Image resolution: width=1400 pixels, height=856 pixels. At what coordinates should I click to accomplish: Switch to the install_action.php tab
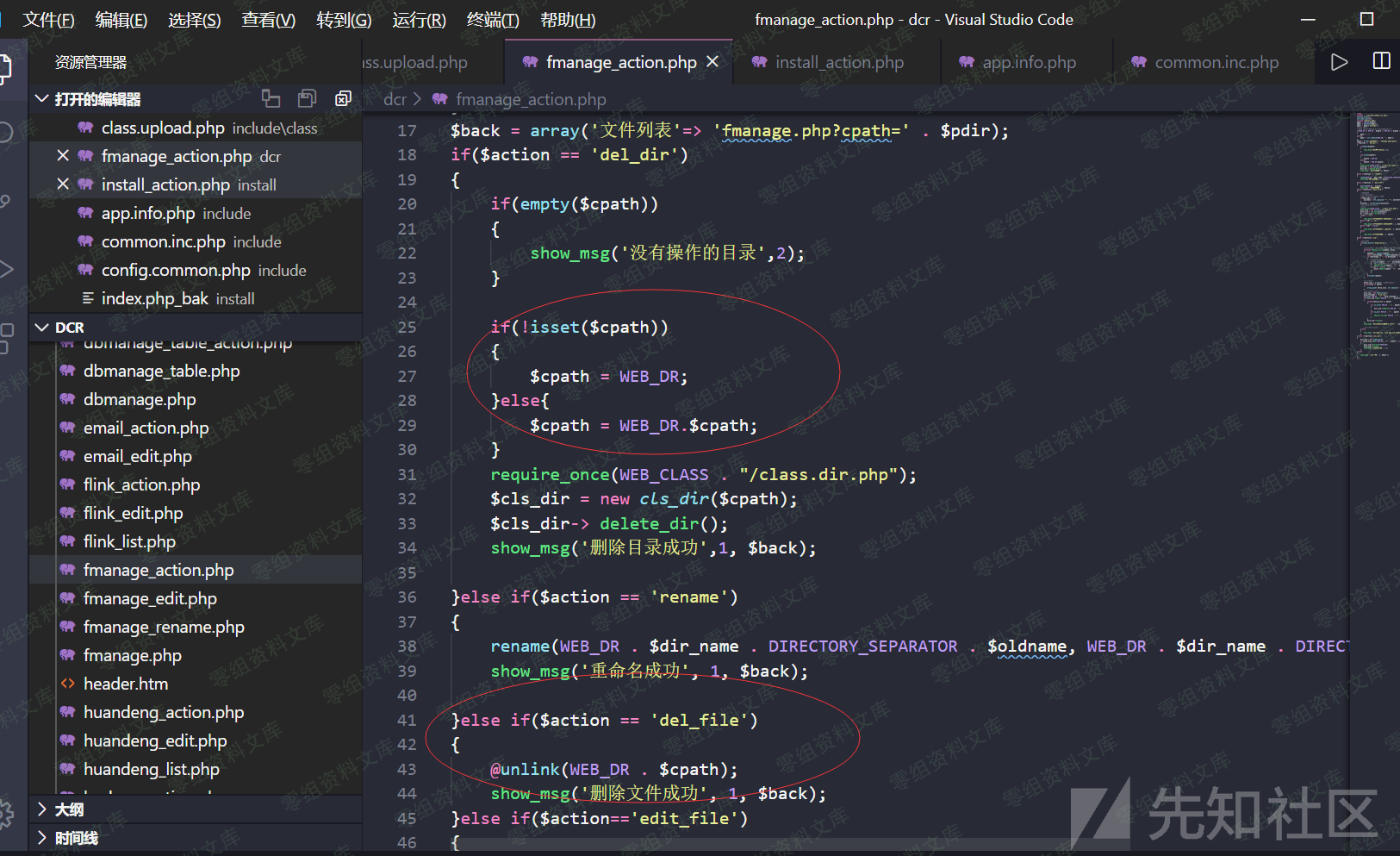point(838,62)
